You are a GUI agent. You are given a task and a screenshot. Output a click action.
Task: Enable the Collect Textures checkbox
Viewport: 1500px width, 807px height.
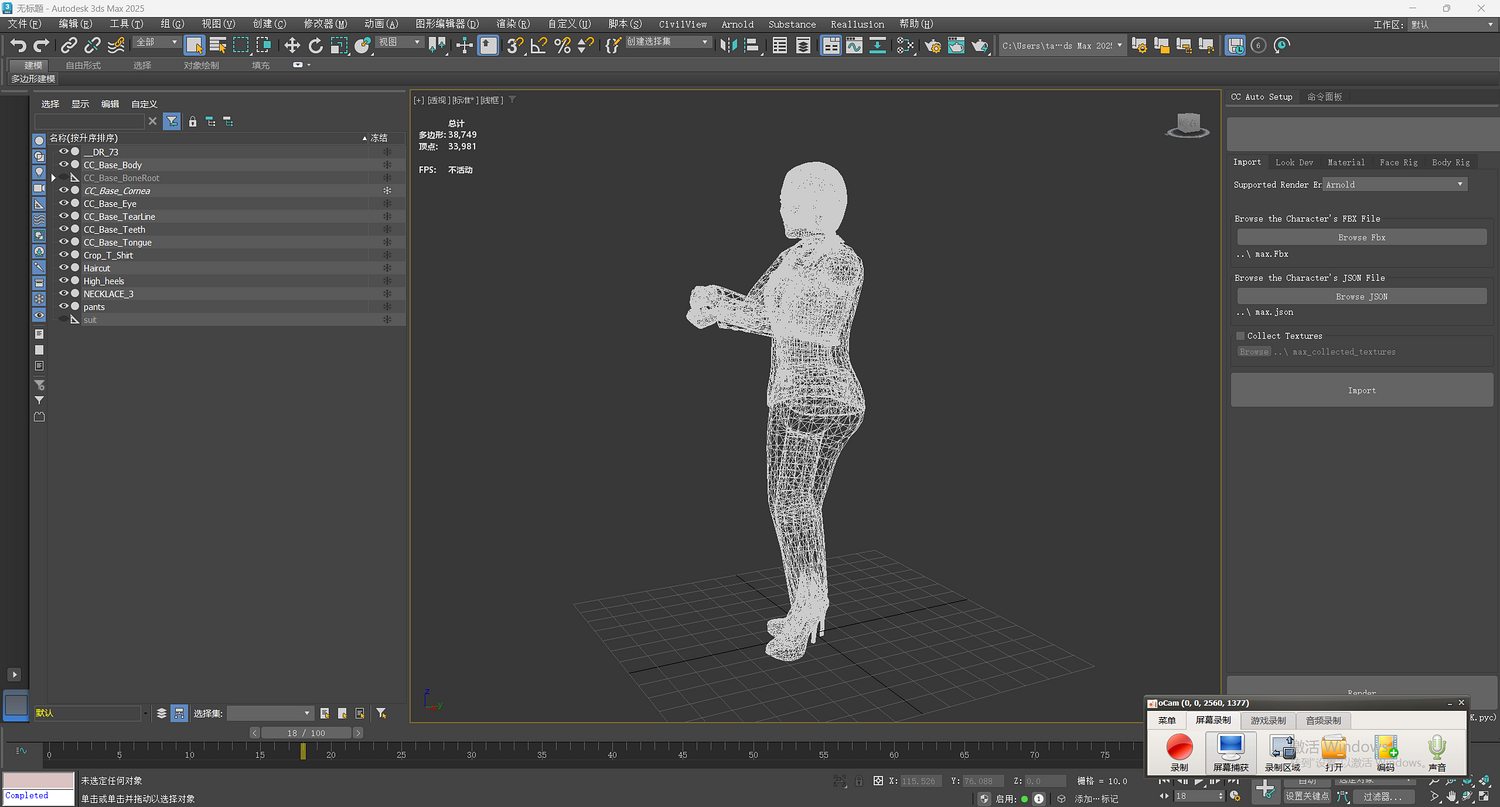click(1241, 336)
